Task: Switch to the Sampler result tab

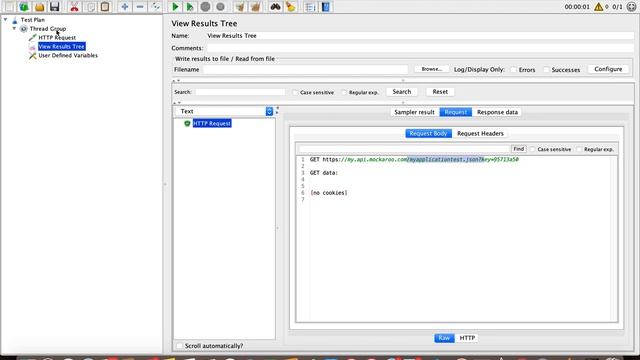Action: [414, 112]
